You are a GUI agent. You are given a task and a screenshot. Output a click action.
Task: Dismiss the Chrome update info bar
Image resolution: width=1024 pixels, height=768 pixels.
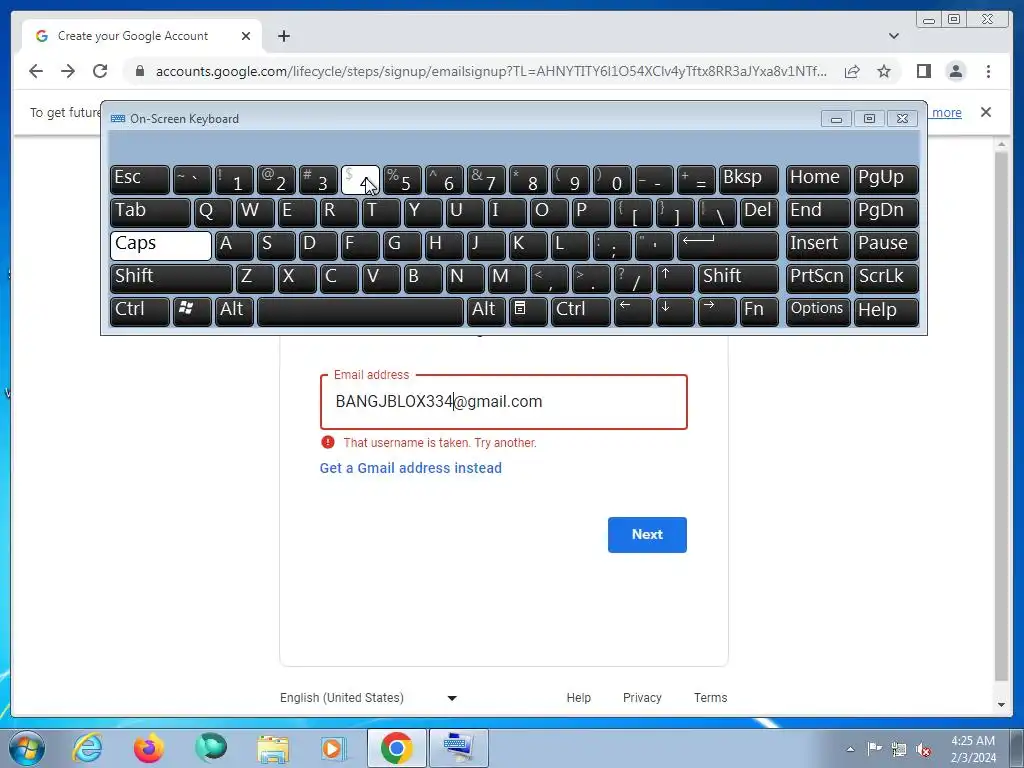[986, 112]
